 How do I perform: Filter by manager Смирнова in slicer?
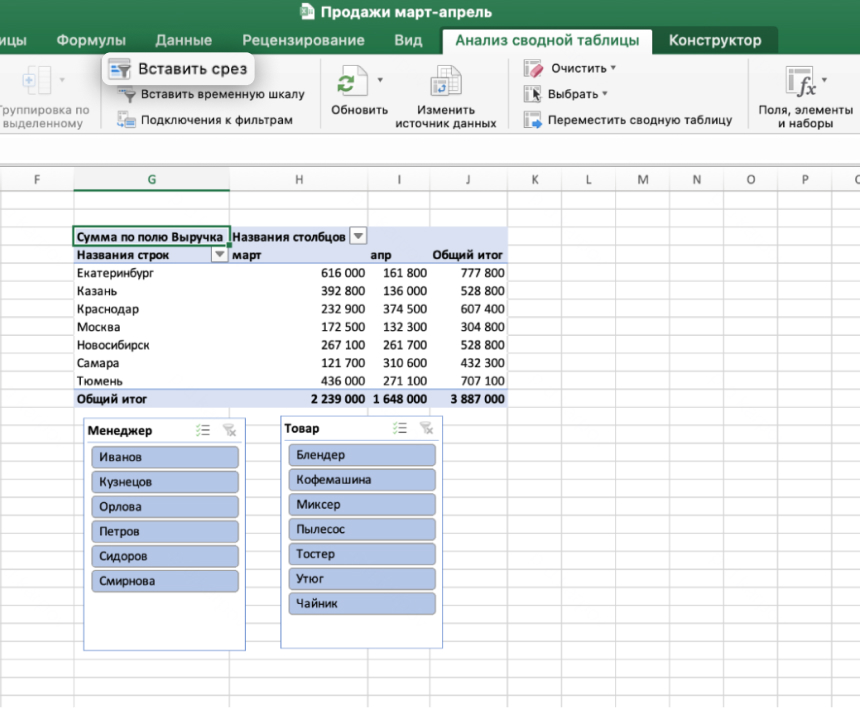pos(165,581)
